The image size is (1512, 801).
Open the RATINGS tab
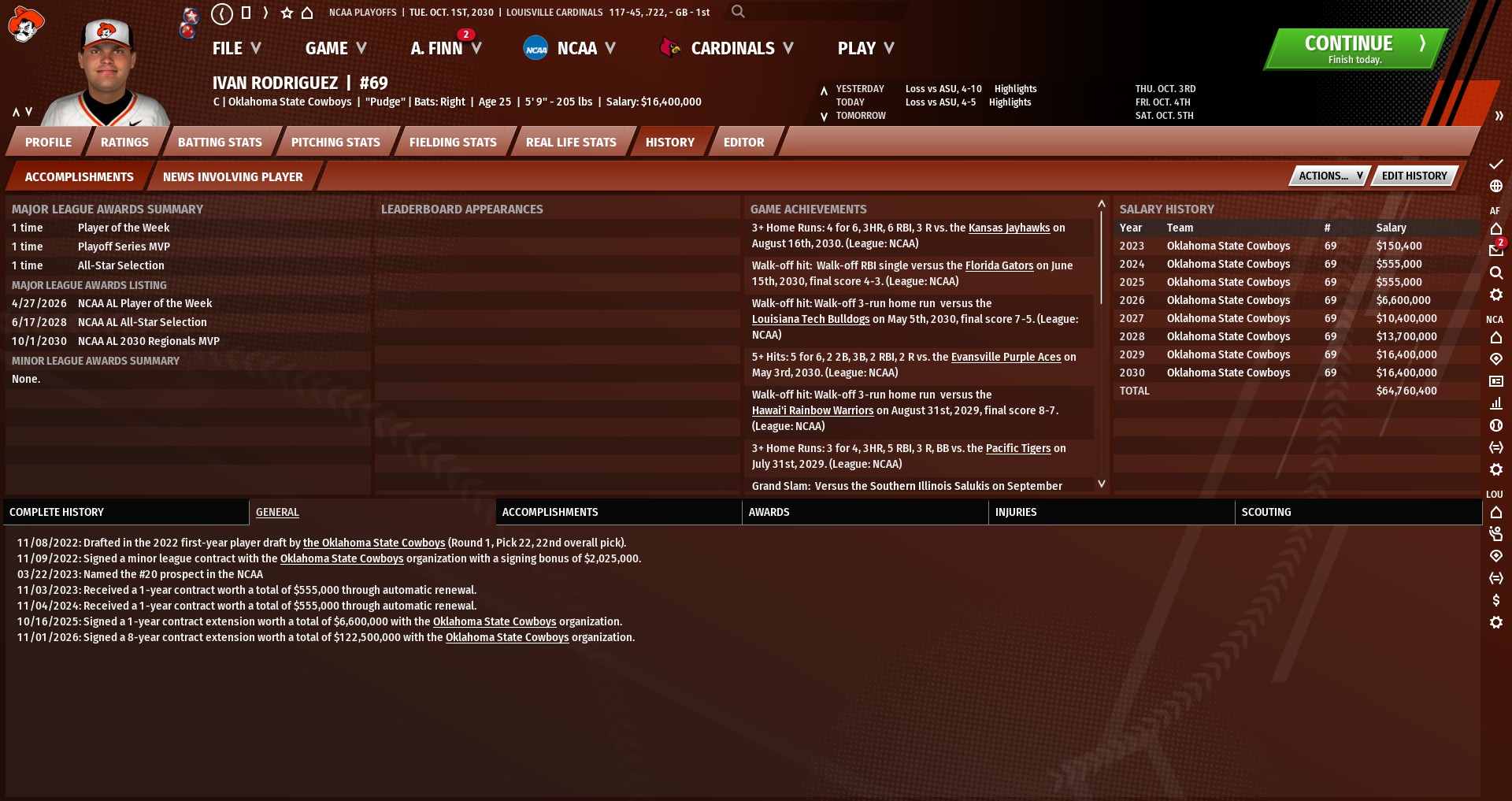point(124,142)
